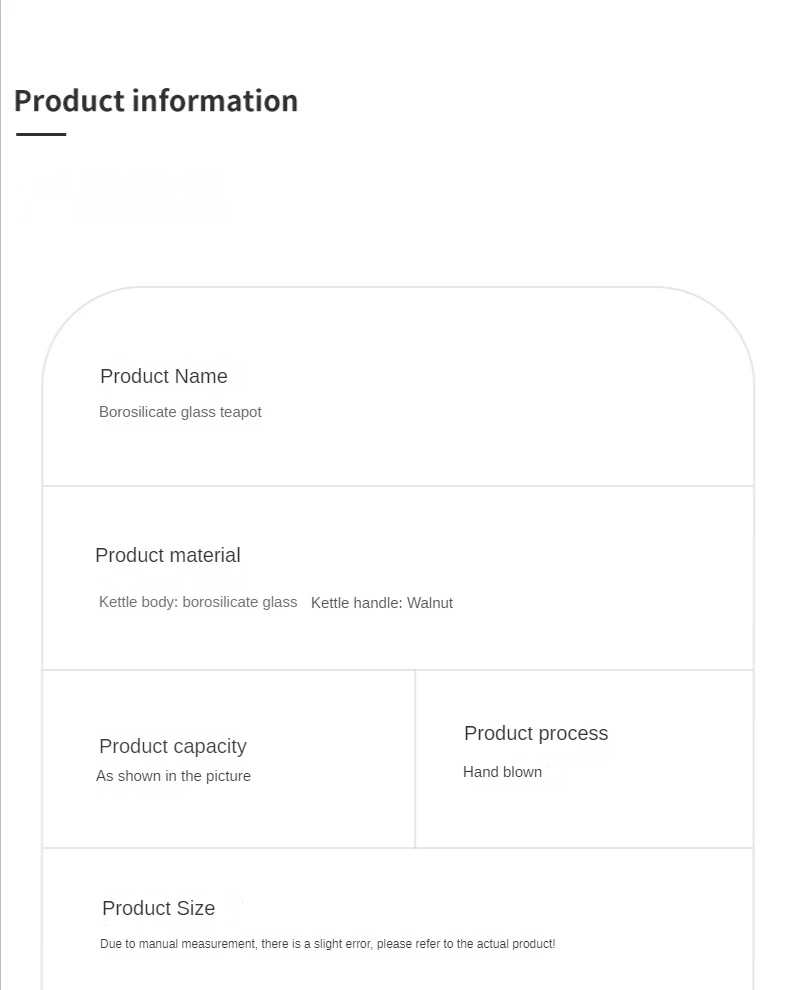Select the "Borosilicate glass teapot" text
Image resolution: width=790 pixels, height=990 pixels.
pos(180,412)
